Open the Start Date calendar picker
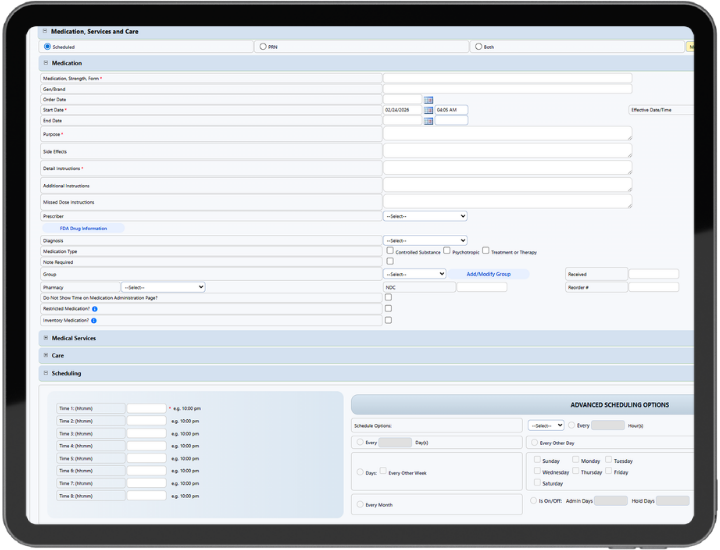Screen dimensions: 720x550 click(x=428, y=110)
